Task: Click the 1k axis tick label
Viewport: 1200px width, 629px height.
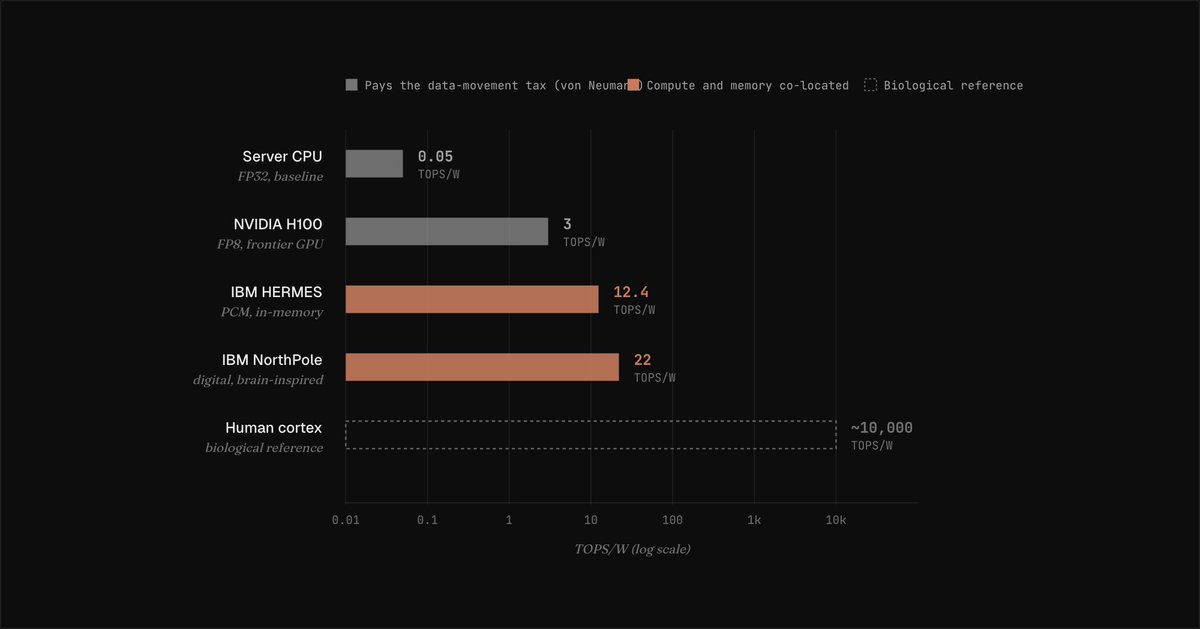Action: pos(754,520)
